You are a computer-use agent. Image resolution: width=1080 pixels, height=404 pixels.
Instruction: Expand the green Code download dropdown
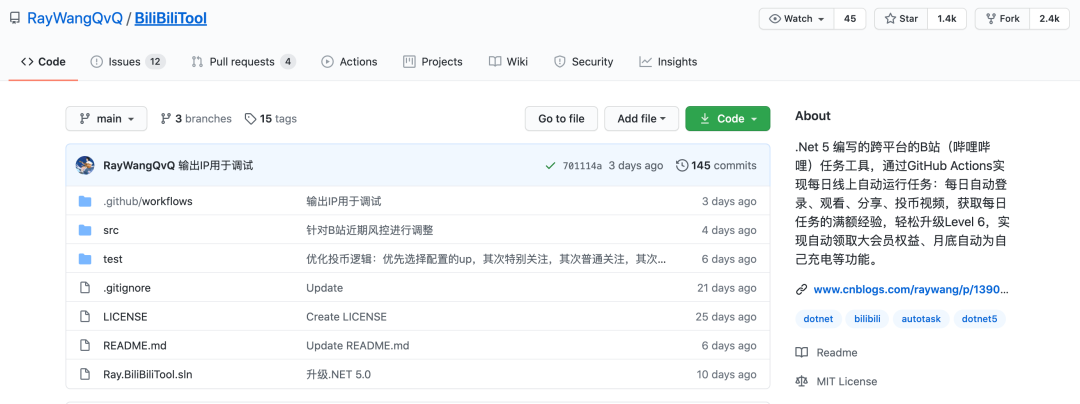[727, 118]
